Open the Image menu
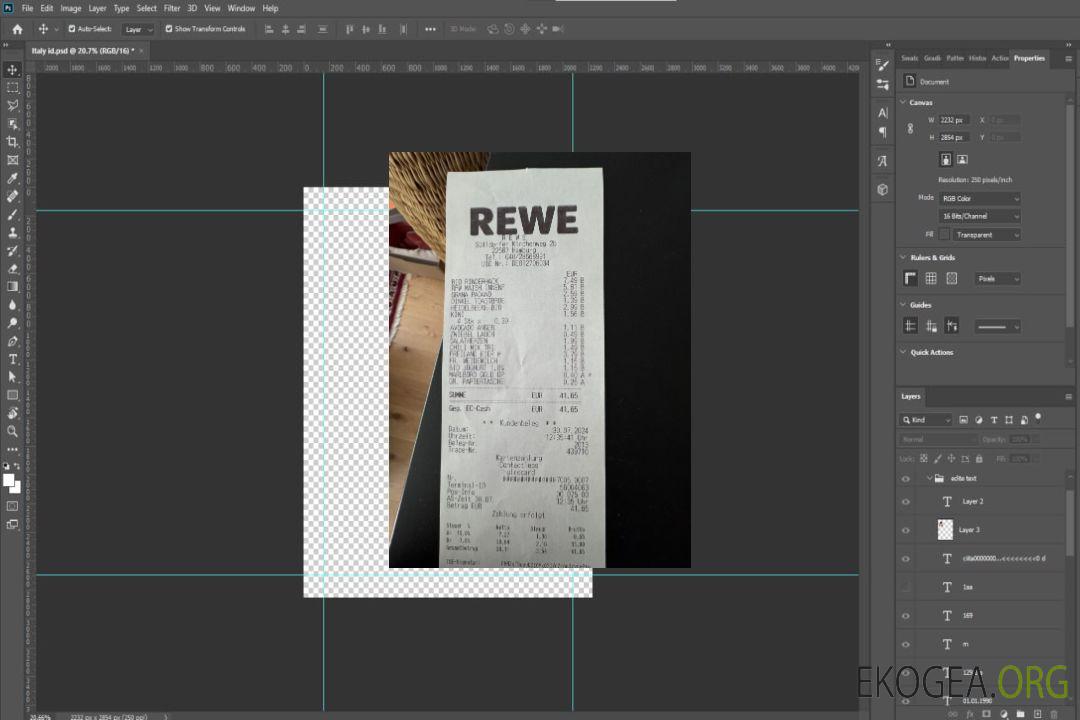Image resolution: width=1080 pixels, height=720 pixels. (x=70, y=8)
